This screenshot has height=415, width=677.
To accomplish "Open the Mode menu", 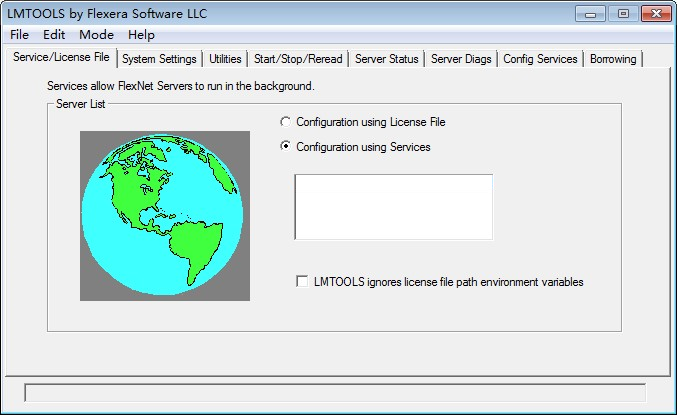I will coord(96,35).
